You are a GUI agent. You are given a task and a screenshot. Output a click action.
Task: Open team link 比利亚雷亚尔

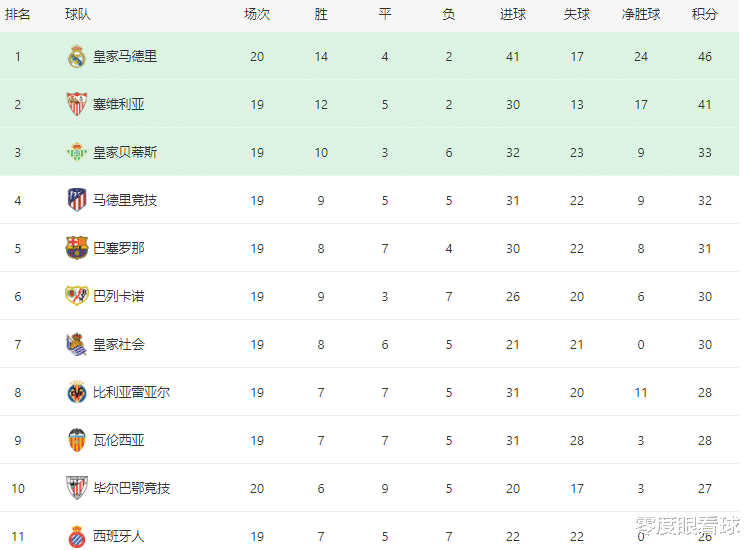coord(132,392)
